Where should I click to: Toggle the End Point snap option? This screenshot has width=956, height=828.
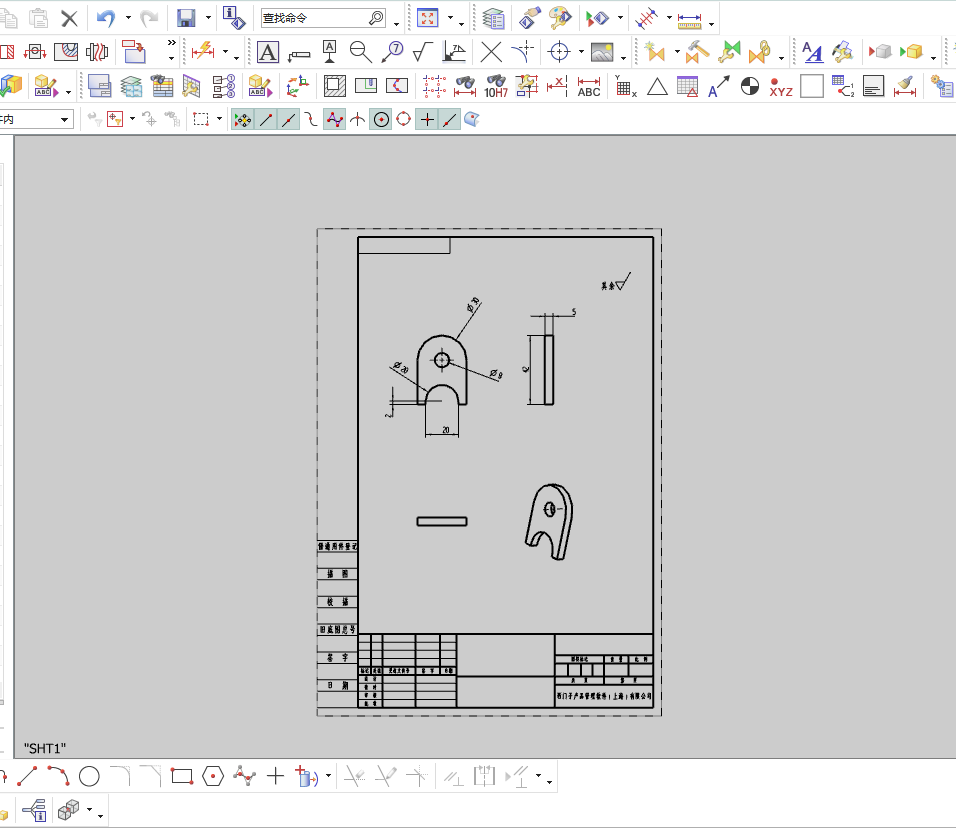coord(265,120)
